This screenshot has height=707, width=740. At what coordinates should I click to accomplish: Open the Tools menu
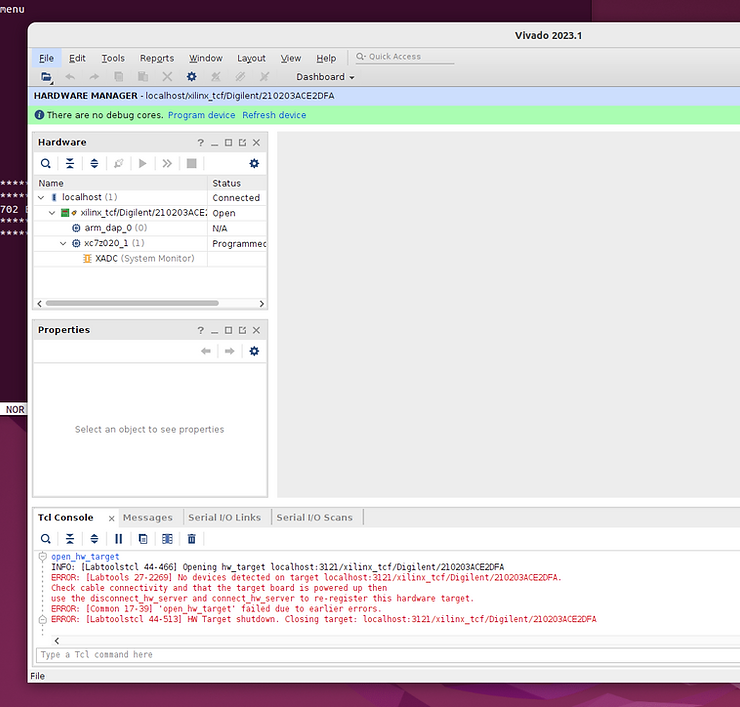113,58
